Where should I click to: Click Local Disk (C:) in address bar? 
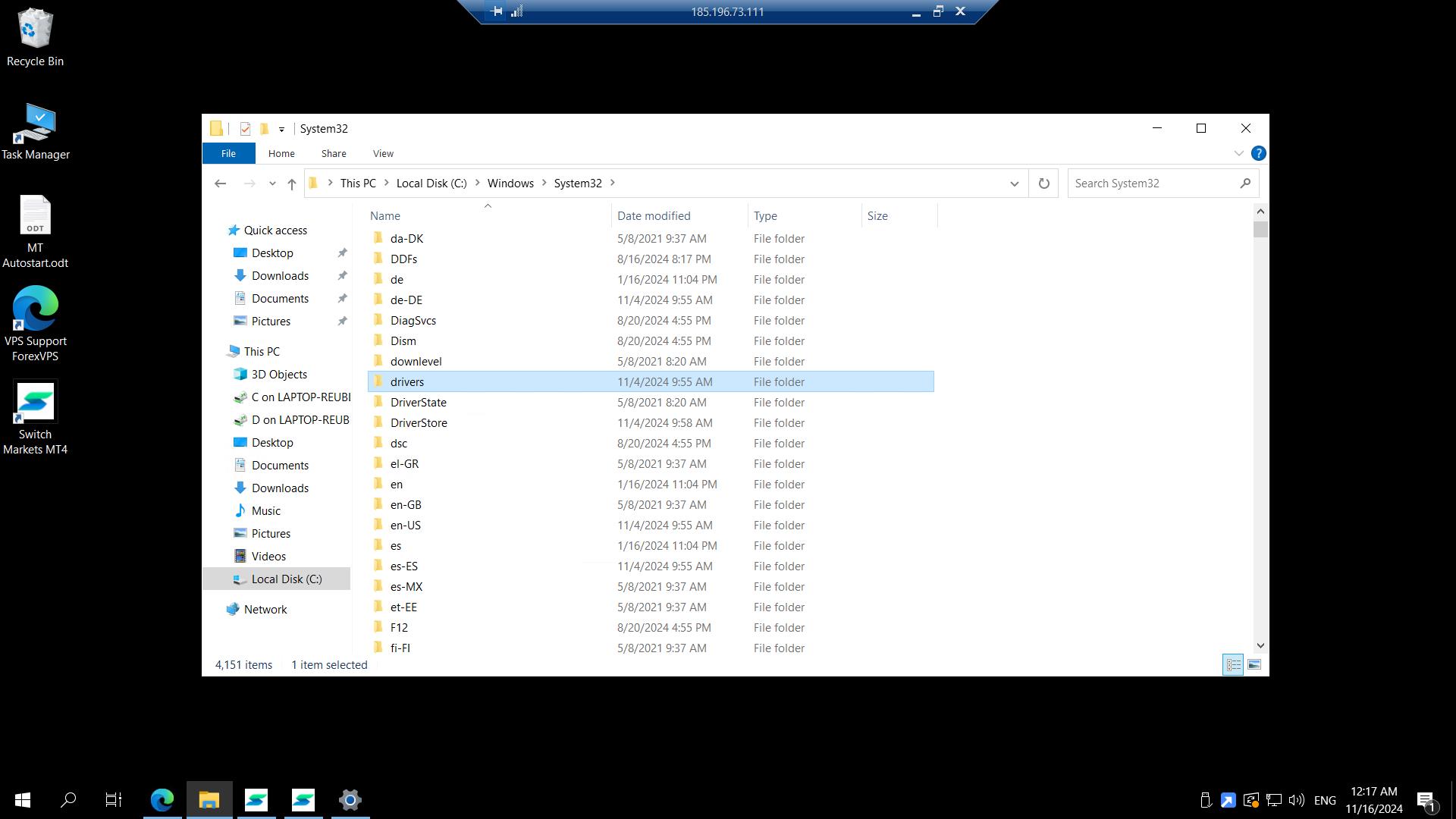(x=431, y=183)
